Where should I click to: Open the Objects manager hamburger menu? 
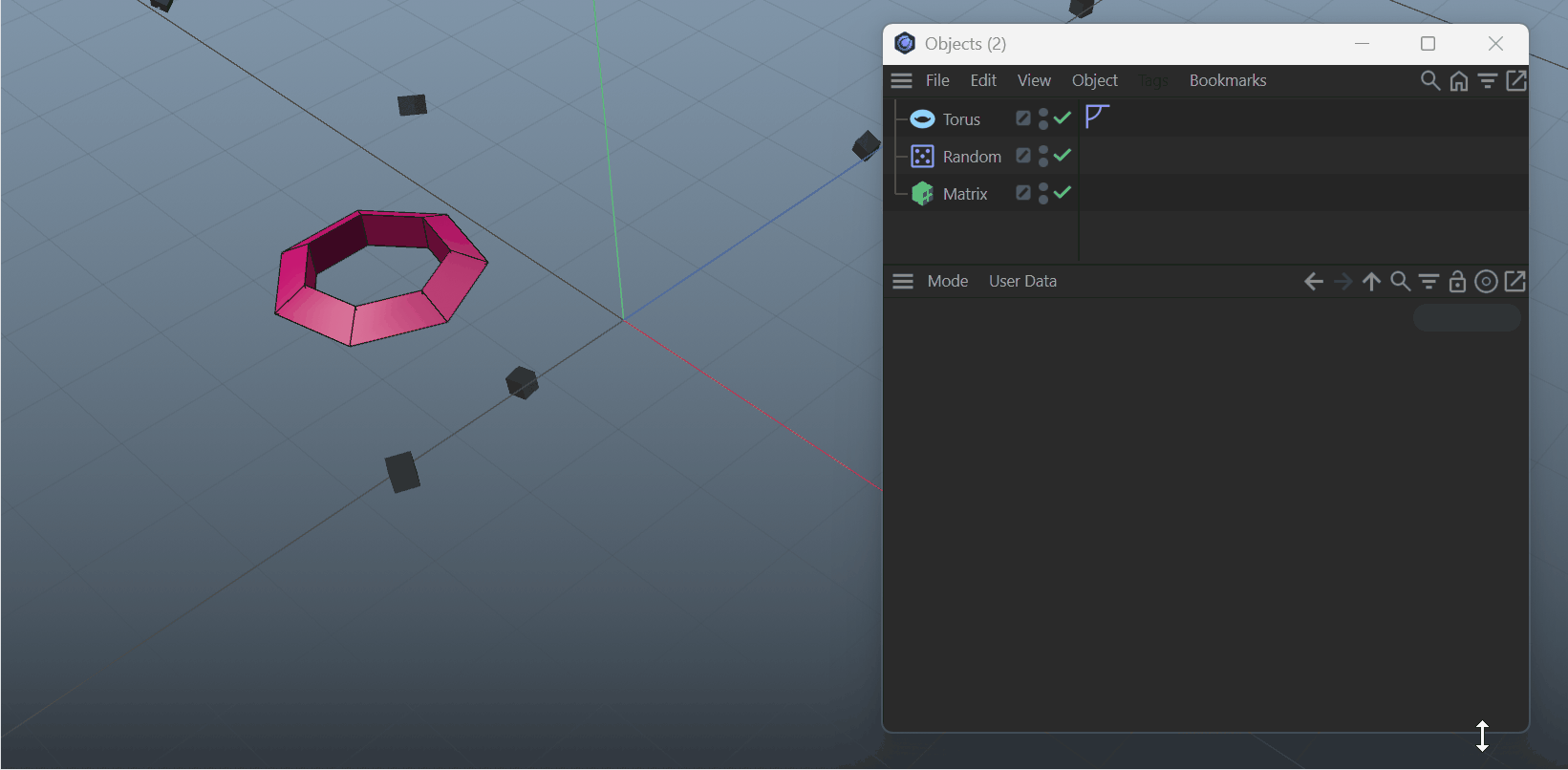click(x=901, y=81)
